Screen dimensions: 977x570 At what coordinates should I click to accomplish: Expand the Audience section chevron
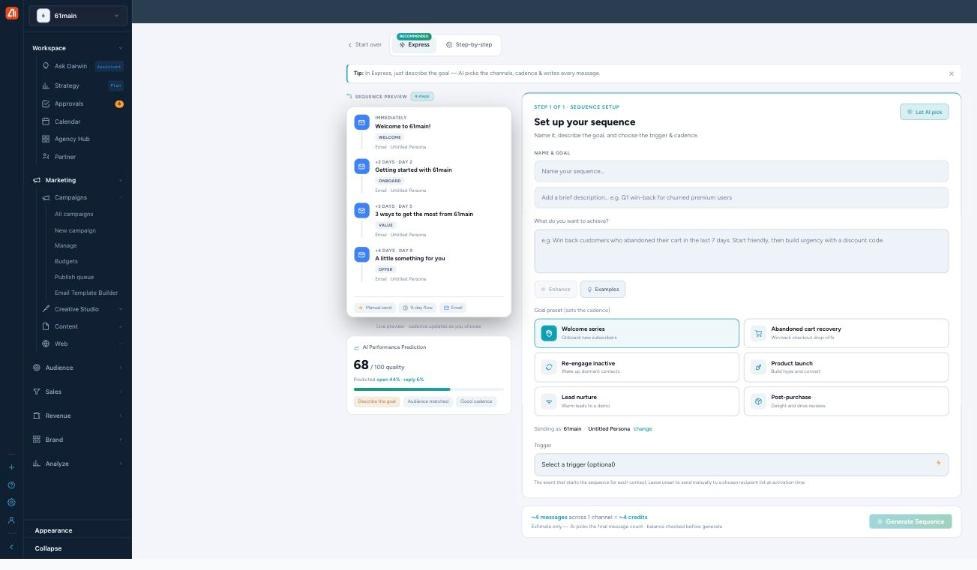click(x=120, y=368)
